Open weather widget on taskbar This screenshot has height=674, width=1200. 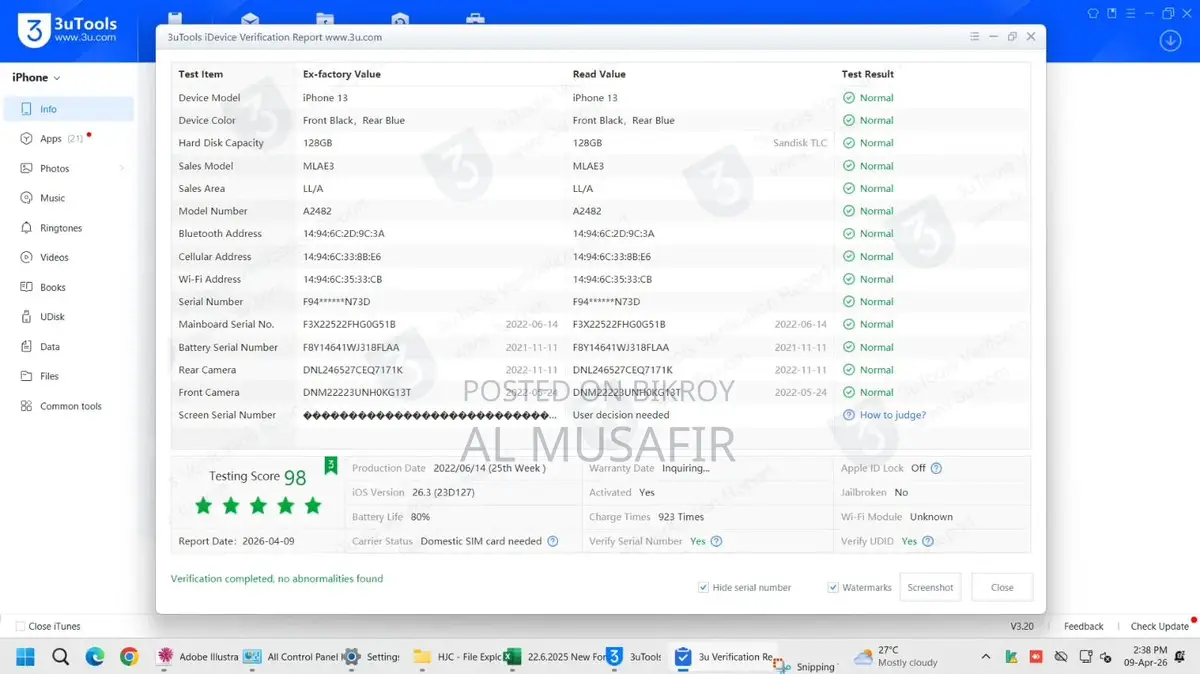coord(895,657)
